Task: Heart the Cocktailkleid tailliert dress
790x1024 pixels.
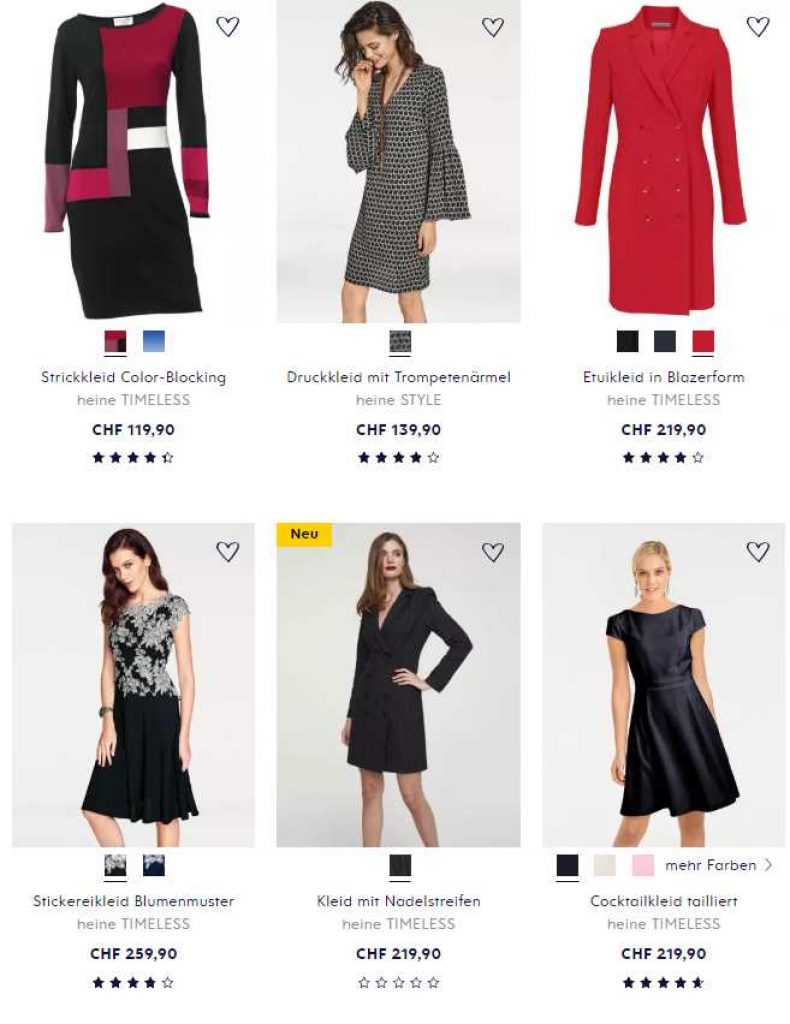Action: click(758, 551)
